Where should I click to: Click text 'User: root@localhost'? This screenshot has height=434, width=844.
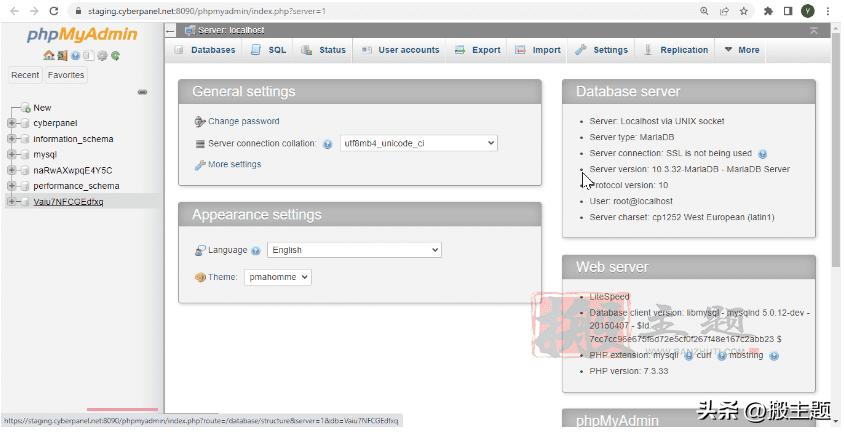tap(631, 201)
